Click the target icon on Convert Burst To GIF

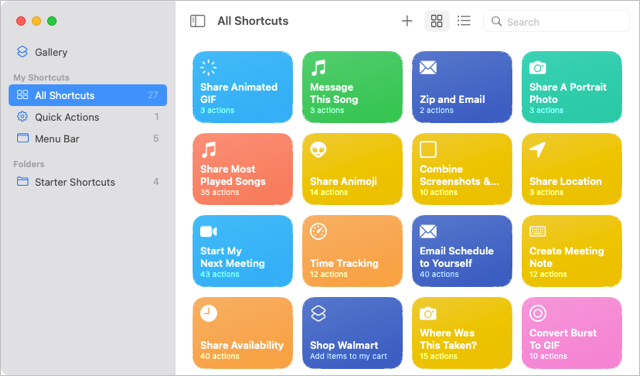[538, 314]
